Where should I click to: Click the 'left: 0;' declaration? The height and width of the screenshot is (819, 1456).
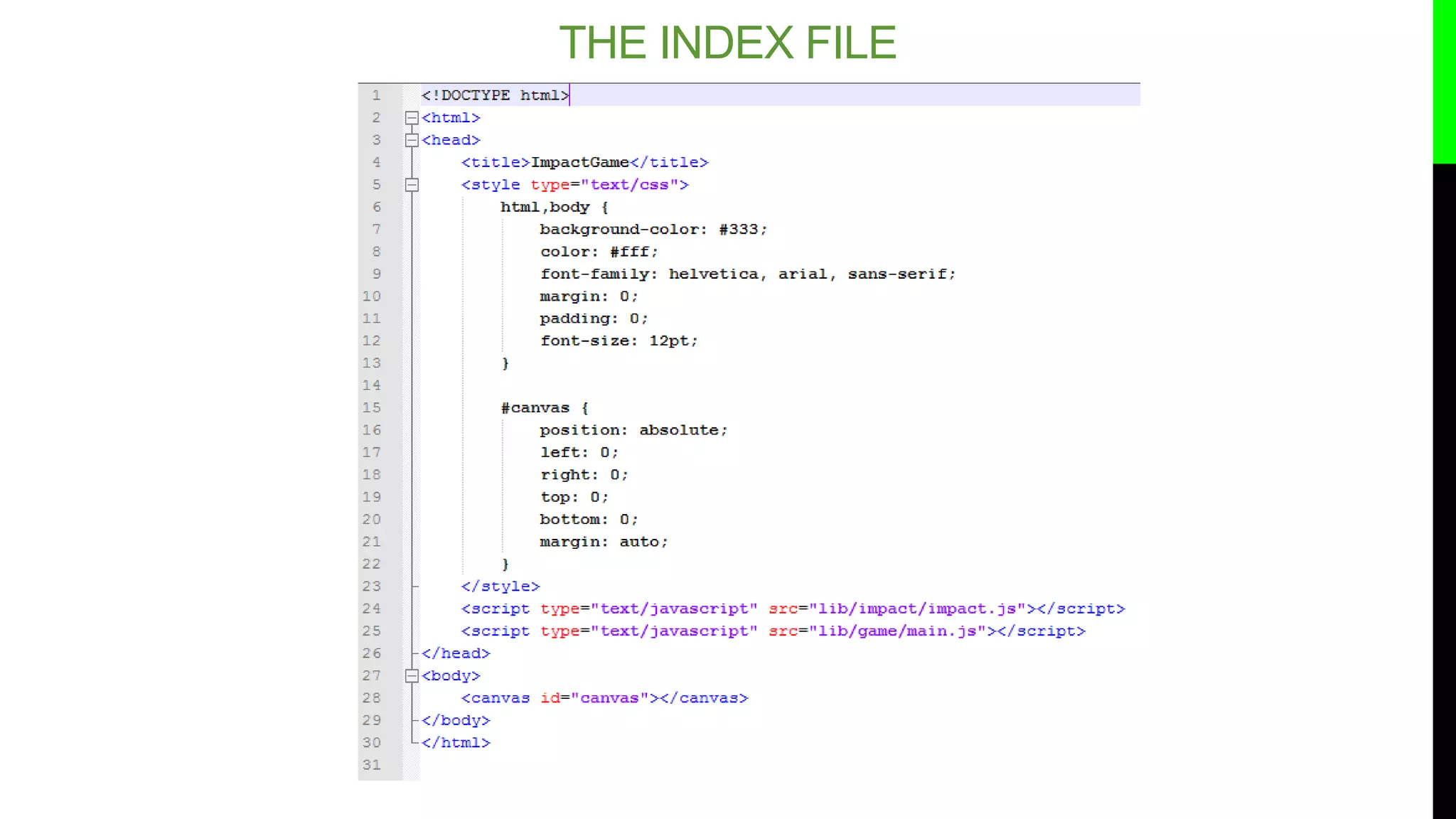click(579, 452)
